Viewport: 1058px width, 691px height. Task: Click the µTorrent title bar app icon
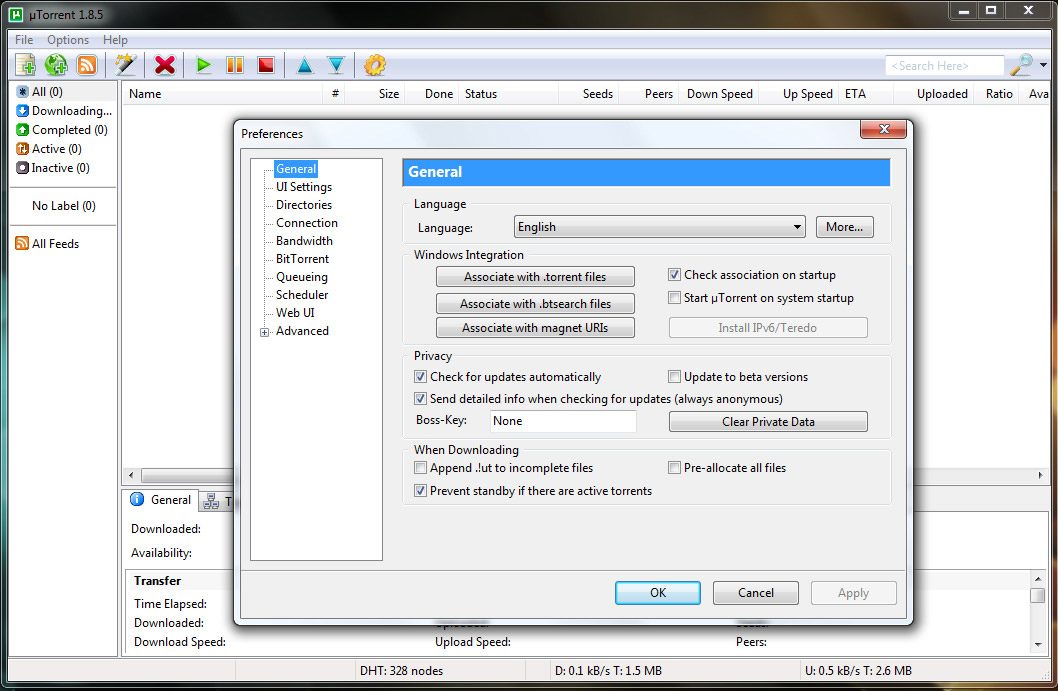(16, 14)
